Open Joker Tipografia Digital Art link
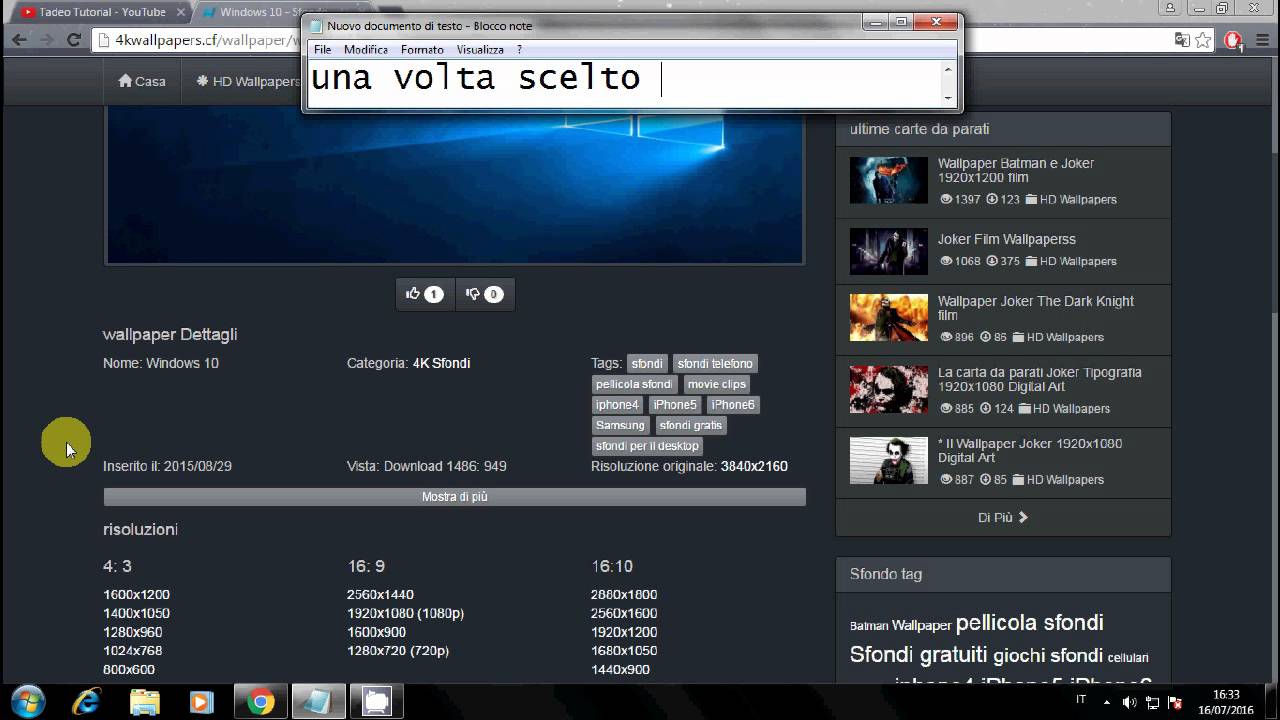 point(1040,379)
